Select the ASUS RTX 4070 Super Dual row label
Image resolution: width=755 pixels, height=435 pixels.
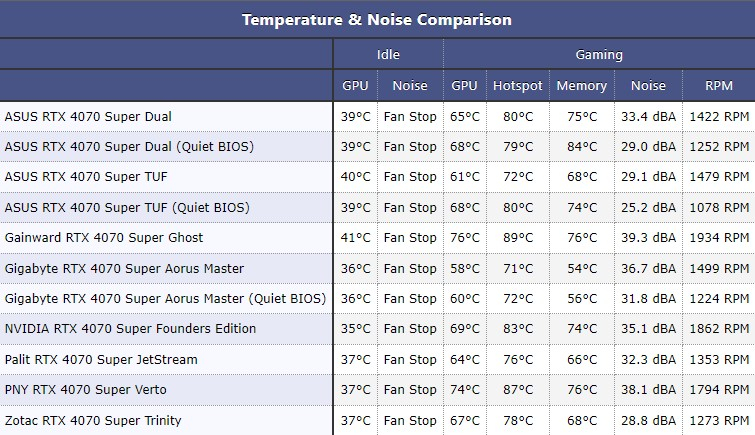click(x=88, y=116)
